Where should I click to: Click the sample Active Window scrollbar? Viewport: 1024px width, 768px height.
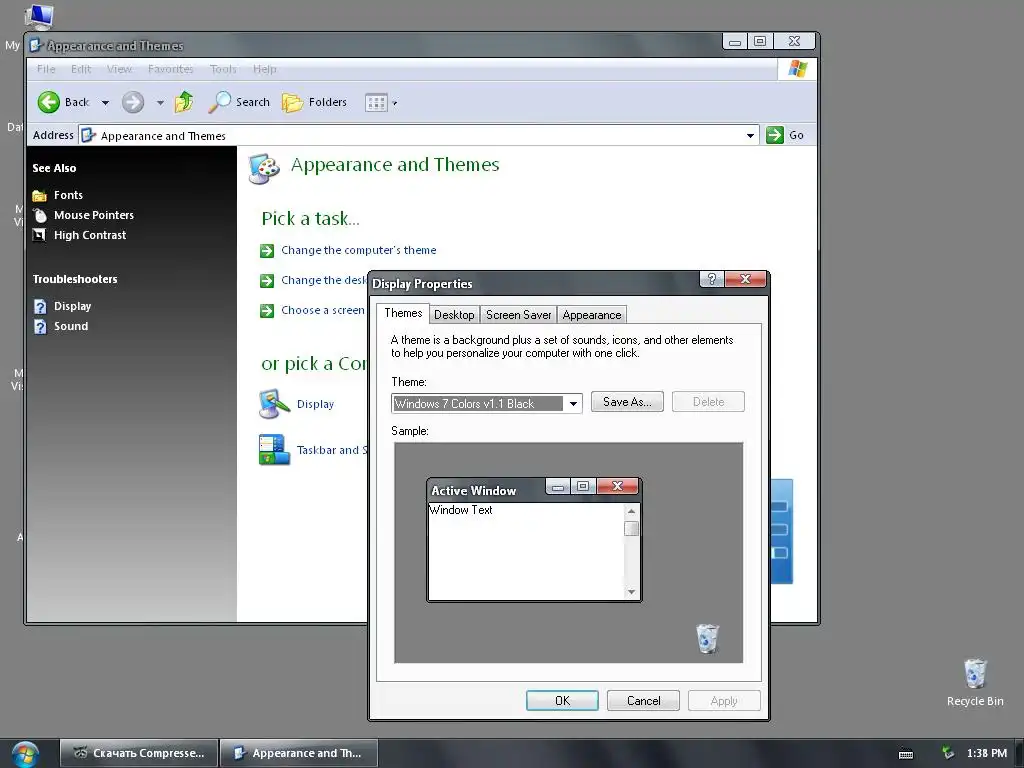tap(631, 551)
